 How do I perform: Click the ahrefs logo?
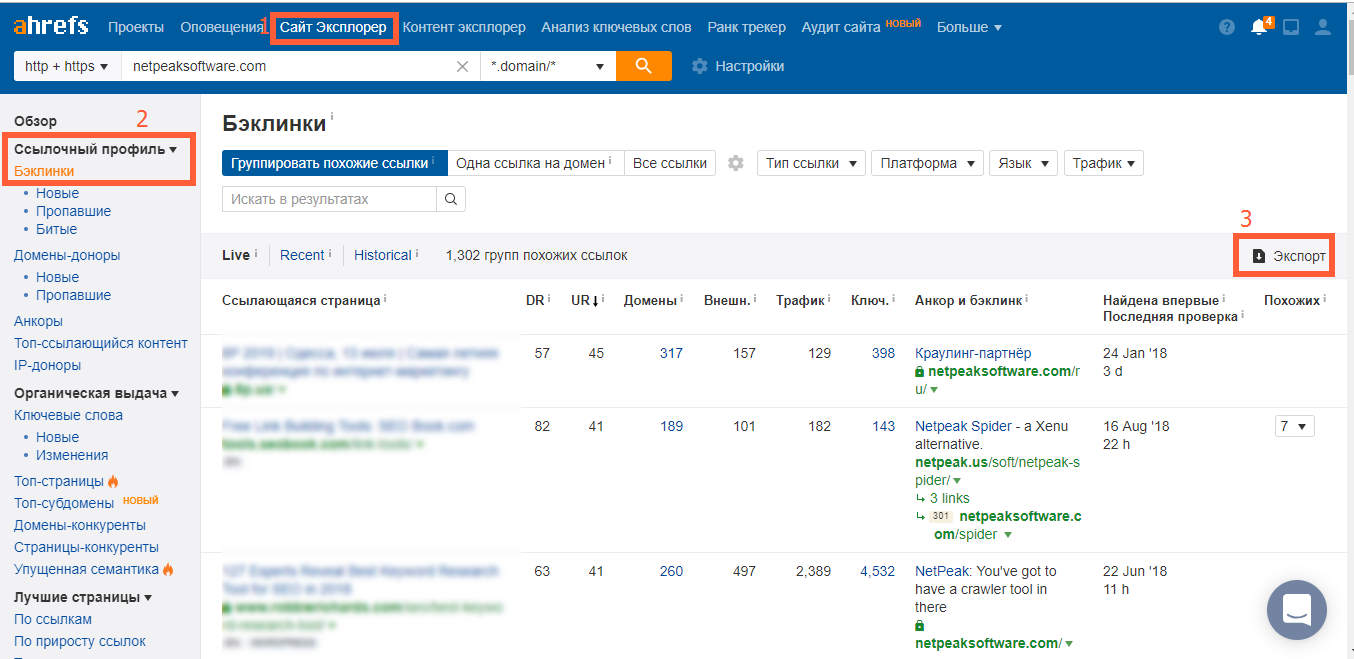click(x=50, y=27)
